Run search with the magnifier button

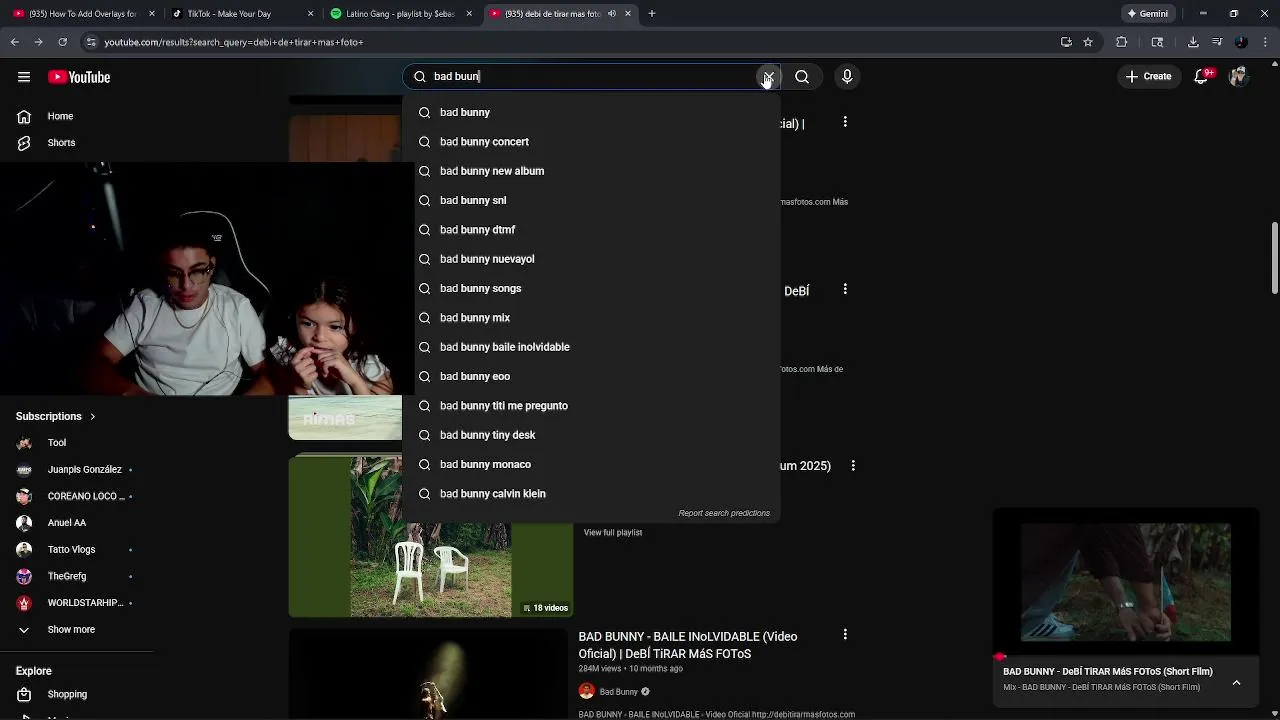click(x=802, y=77)
